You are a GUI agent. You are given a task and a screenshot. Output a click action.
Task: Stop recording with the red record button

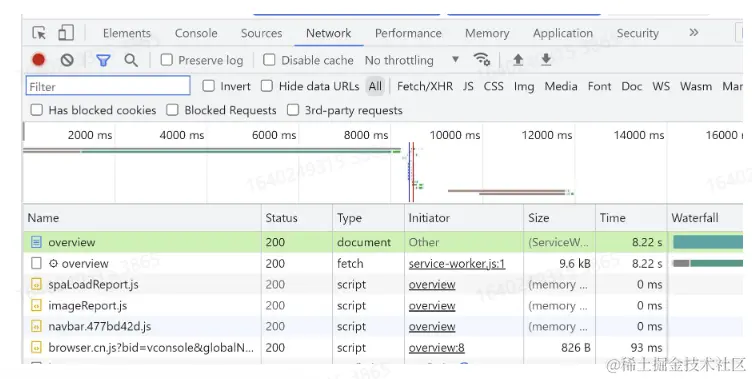[x=39, y=60]
